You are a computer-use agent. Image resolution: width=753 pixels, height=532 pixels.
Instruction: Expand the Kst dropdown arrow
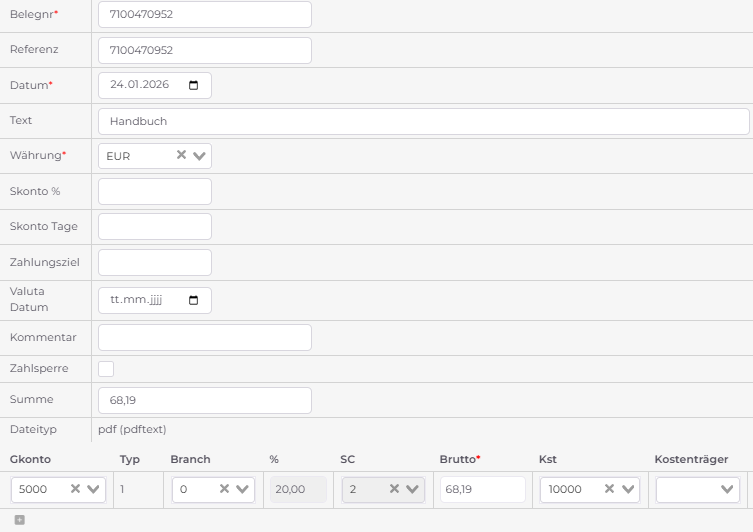(628, 490)
